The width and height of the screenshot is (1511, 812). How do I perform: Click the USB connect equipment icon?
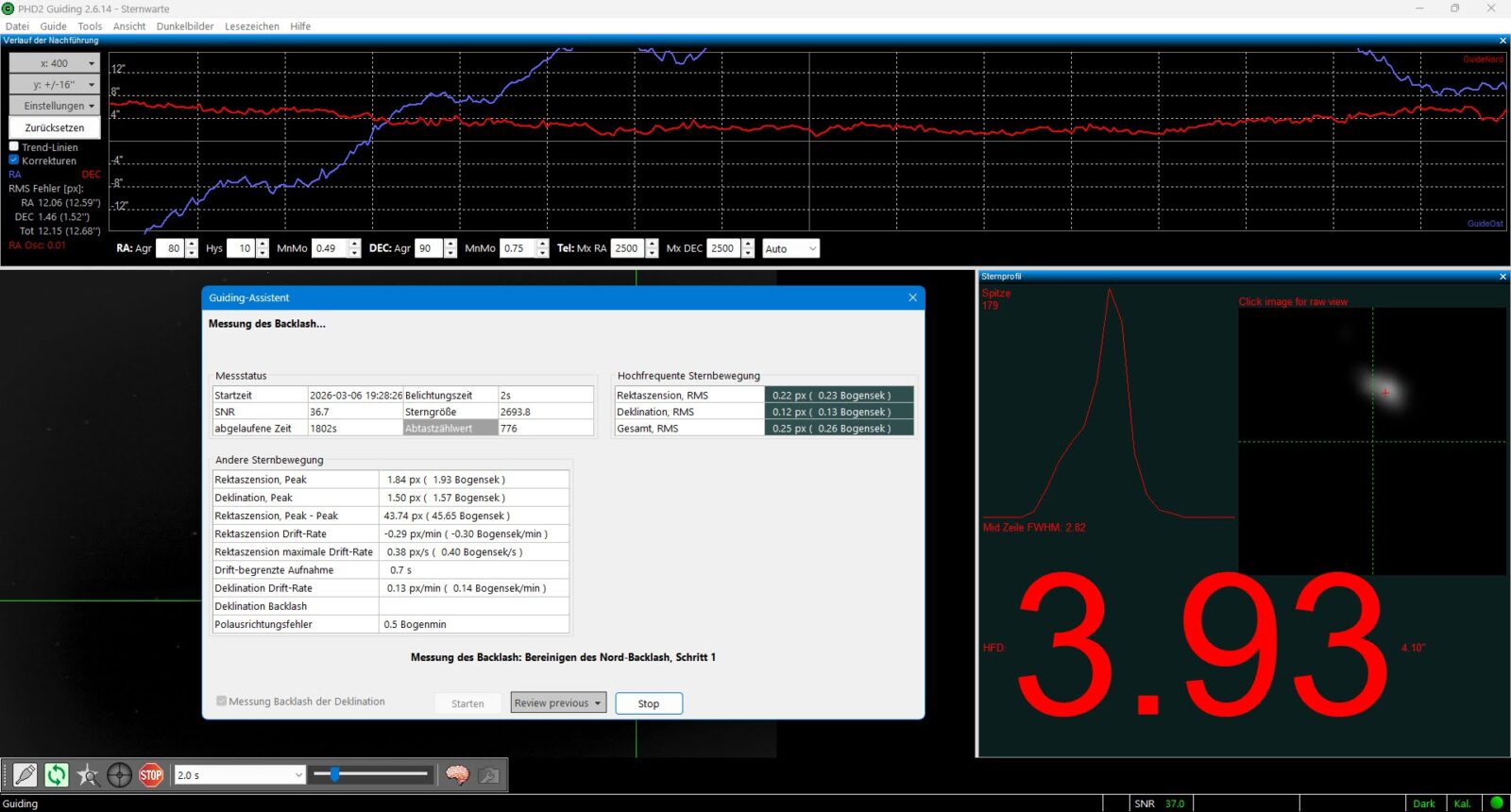pos(25,775)
